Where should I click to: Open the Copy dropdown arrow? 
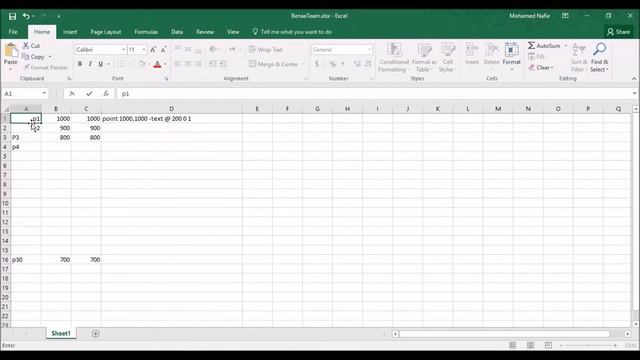(x=50, y=57)
